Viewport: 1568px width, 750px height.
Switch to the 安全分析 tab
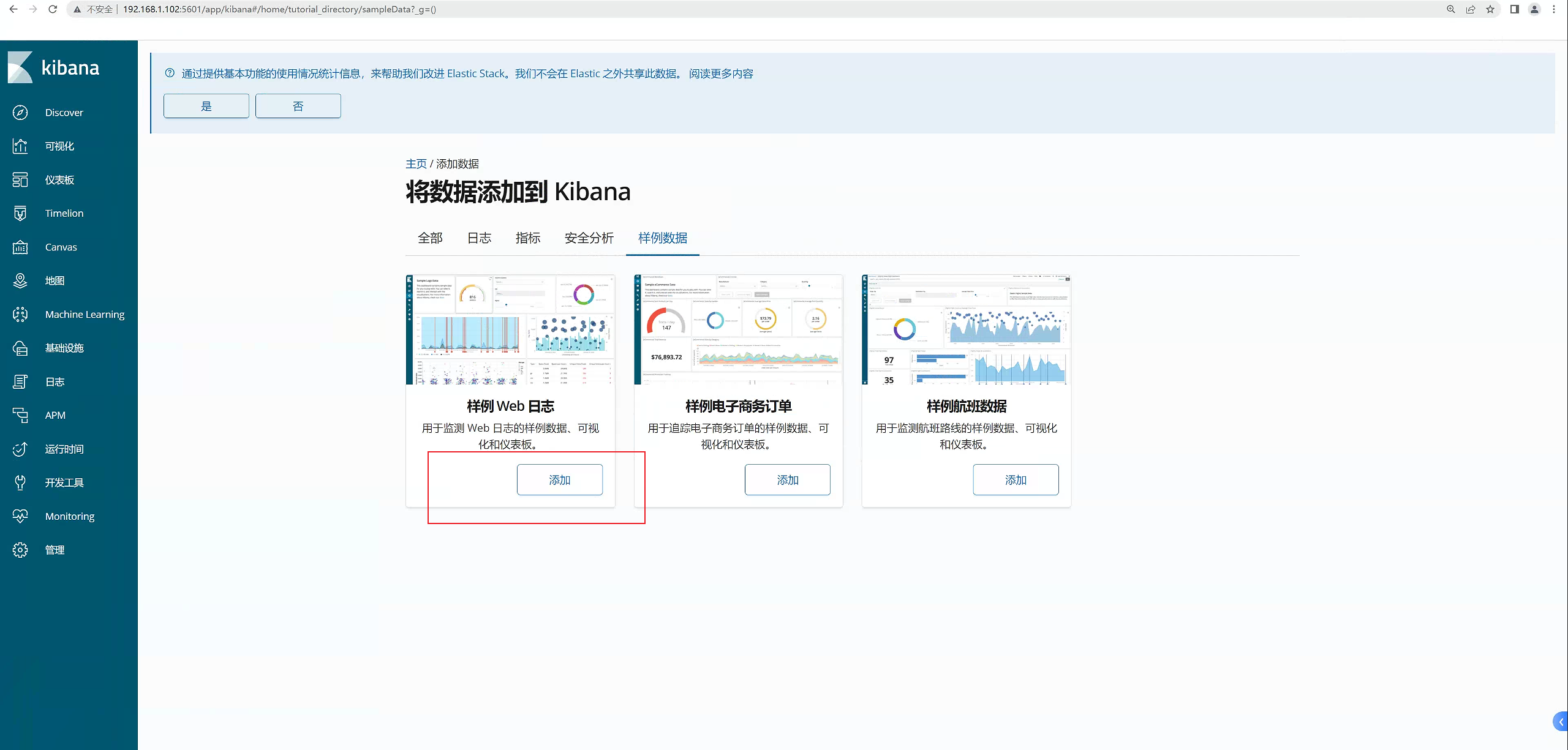[x=589, y=238]
